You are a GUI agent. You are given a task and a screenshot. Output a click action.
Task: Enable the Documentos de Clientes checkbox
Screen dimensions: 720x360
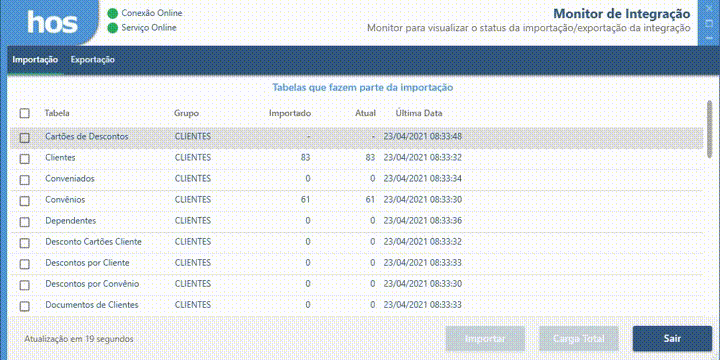pos(24,306)
